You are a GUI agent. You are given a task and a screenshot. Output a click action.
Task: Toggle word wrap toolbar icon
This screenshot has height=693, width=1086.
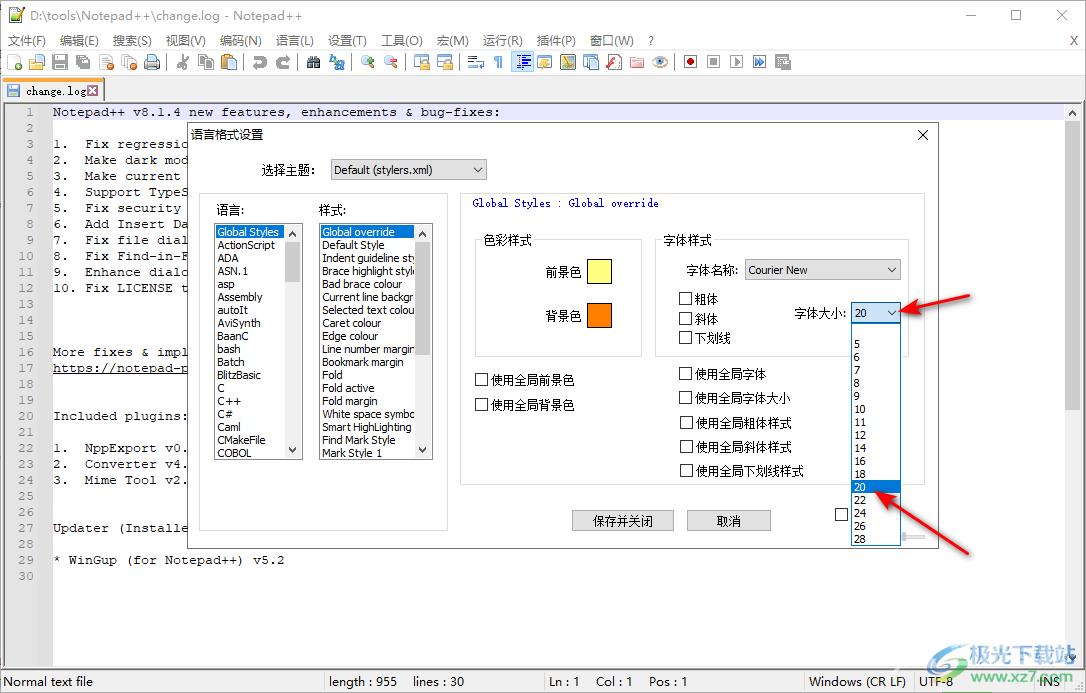(475, 62)
